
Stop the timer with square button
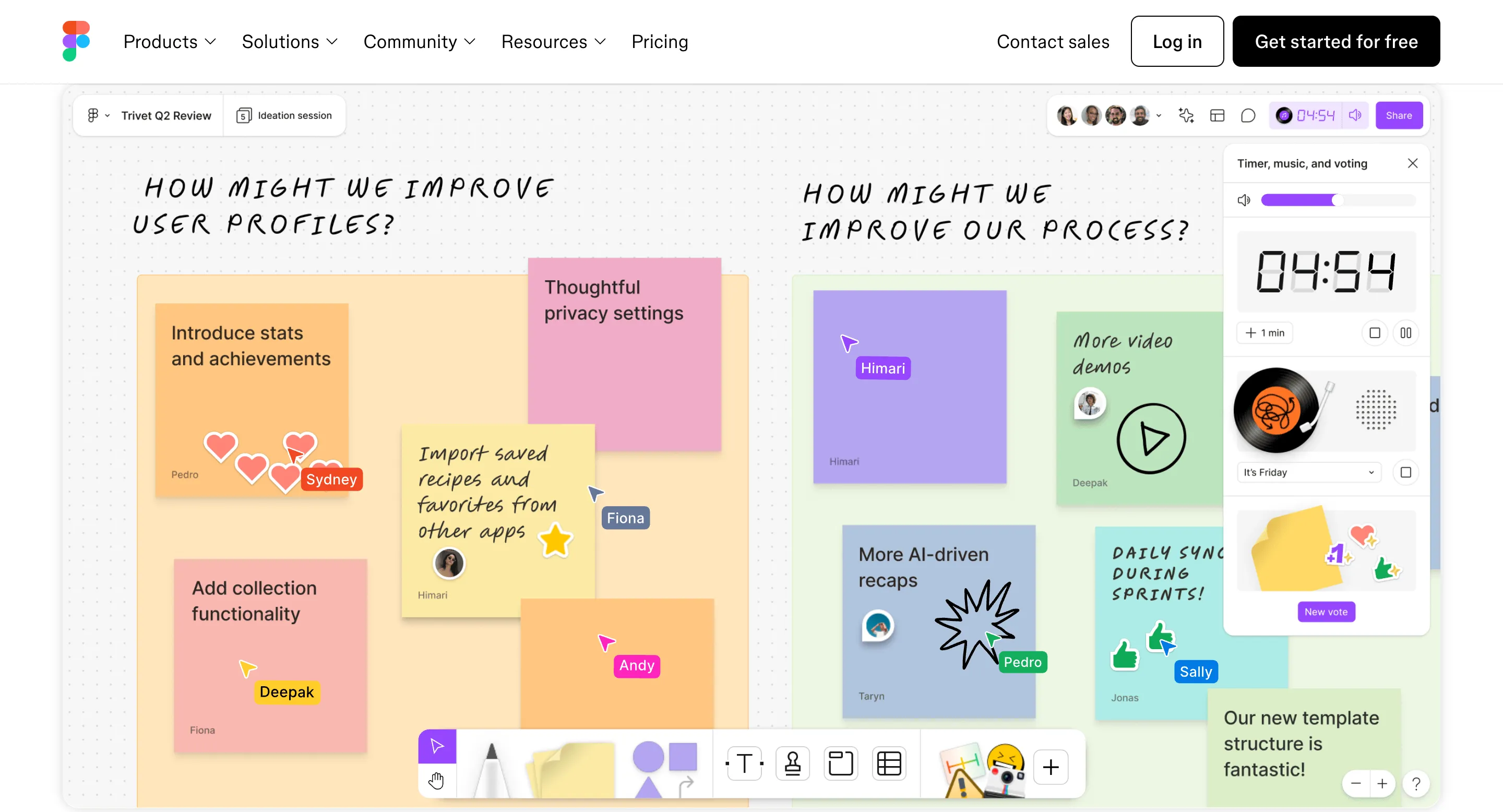tap(1375, 333)
